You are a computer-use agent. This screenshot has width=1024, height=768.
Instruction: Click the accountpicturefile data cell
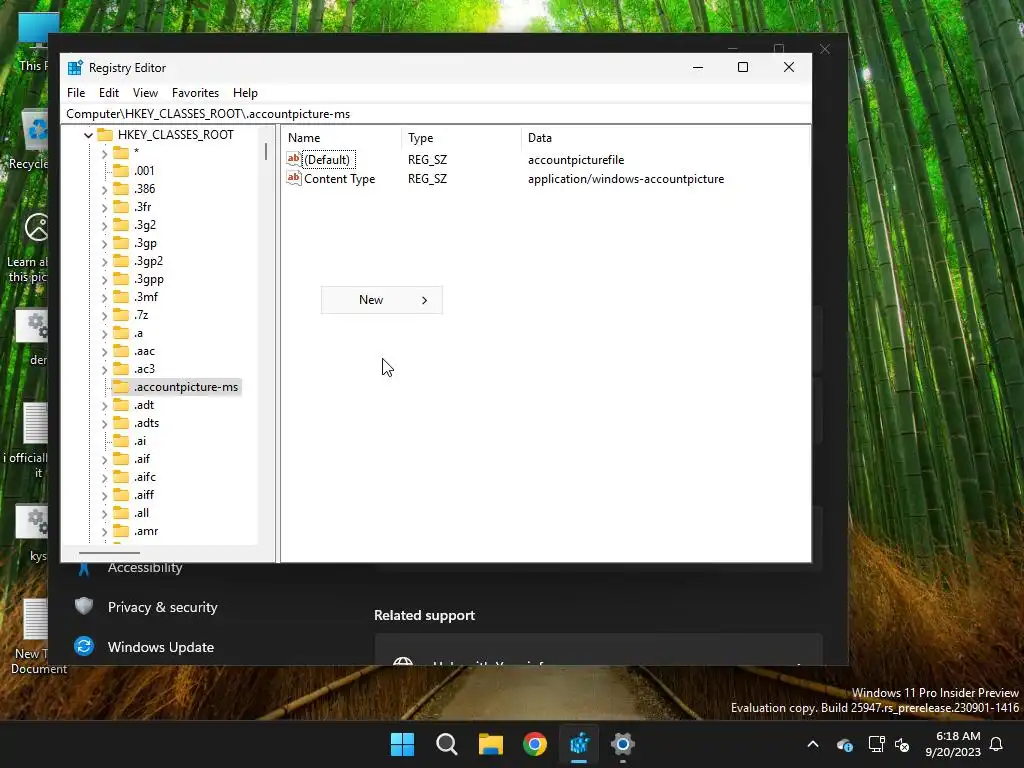click(x=576, y=160)
